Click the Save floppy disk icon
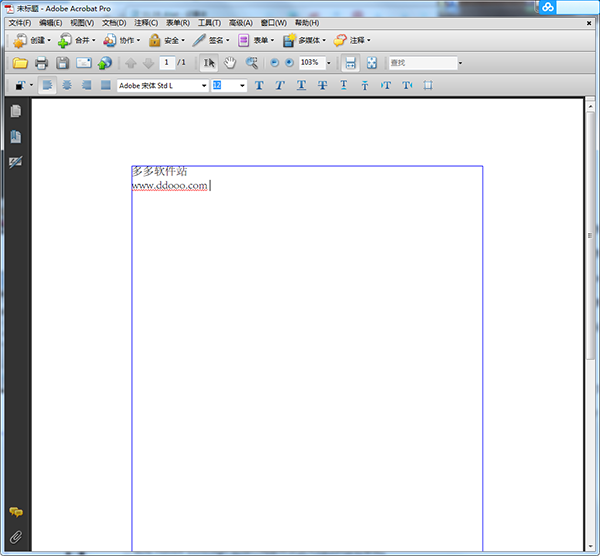The width and height of the screenshot is (600, 556). tap(62, 63)
